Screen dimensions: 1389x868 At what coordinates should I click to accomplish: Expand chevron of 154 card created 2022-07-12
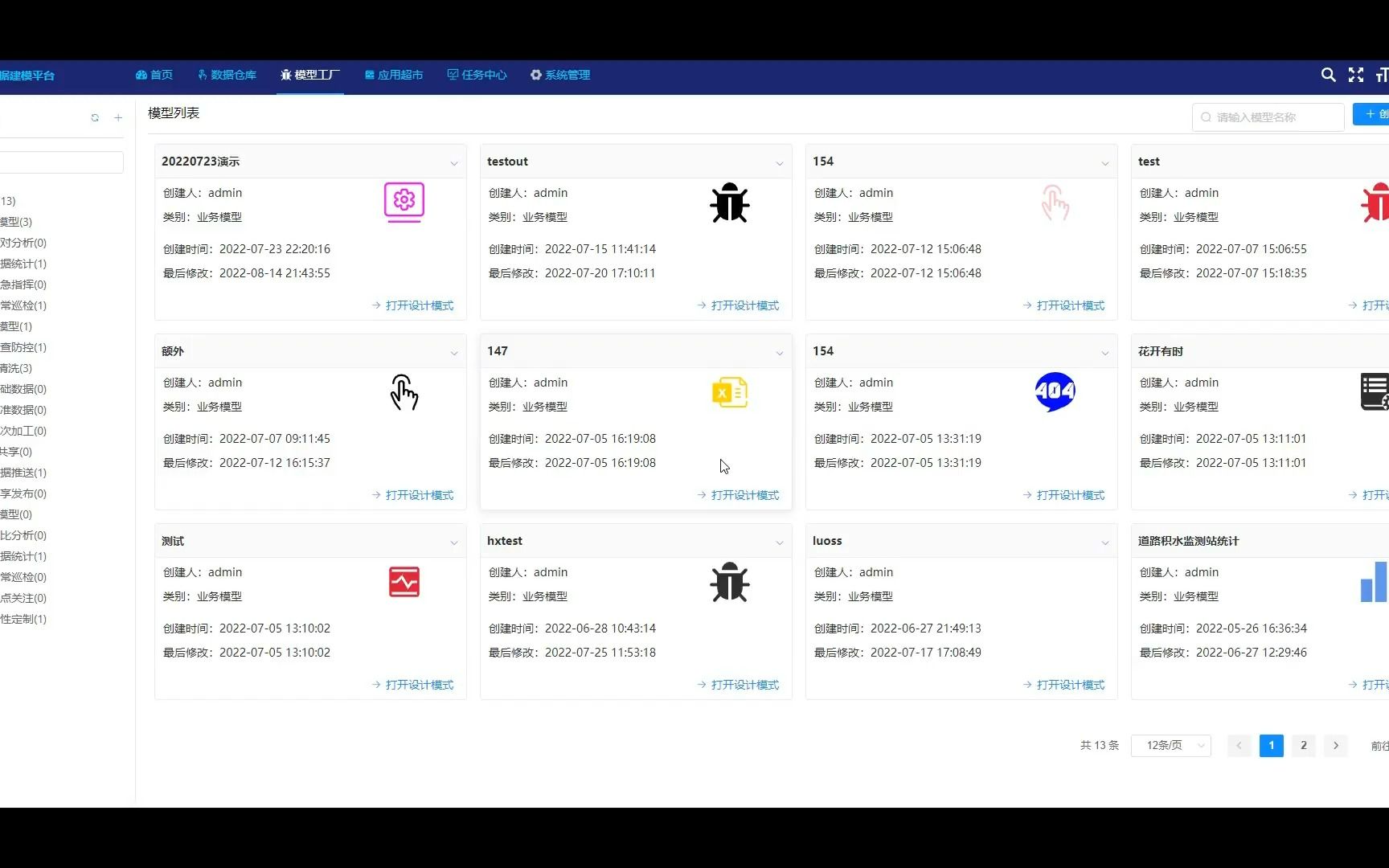pyautogui.click(x=1105, y=163)
